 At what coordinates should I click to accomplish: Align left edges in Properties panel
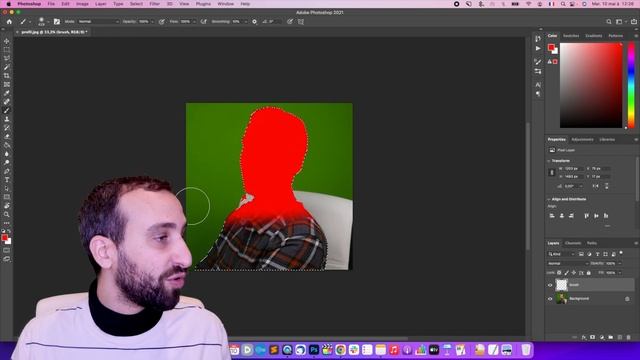pos(552,216)
